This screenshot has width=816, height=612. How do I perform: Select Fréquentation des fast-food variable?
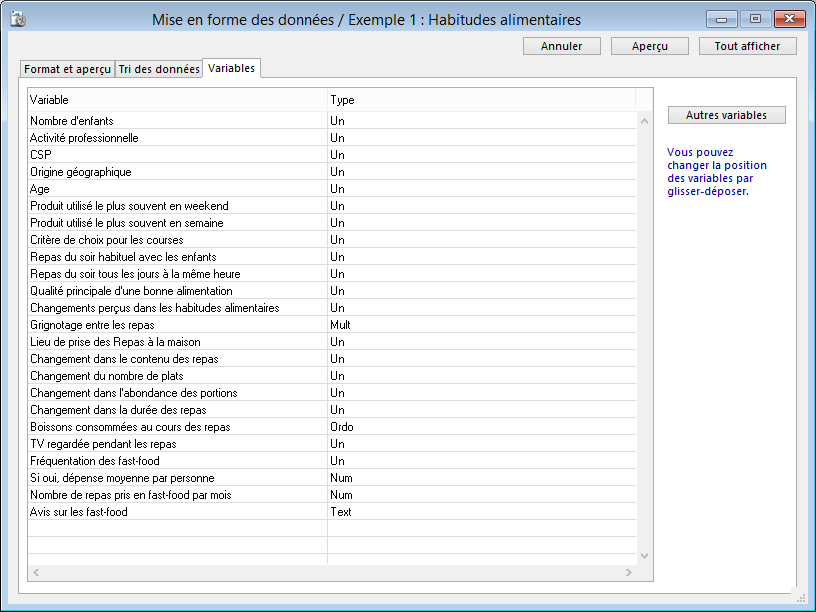pyautogui.click(x=332, y=461)
